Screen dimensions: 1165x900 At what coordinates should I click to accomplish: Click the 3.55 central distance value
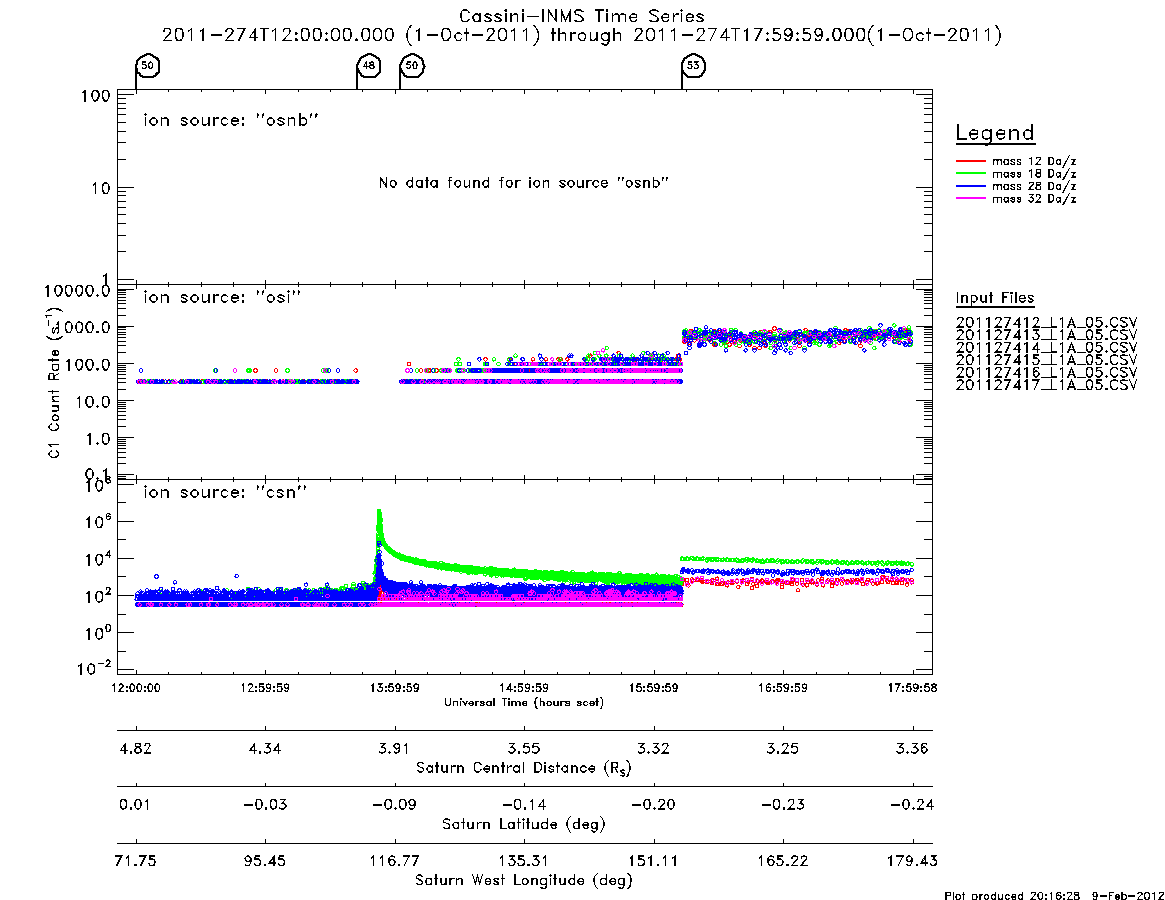click(524, 748)
